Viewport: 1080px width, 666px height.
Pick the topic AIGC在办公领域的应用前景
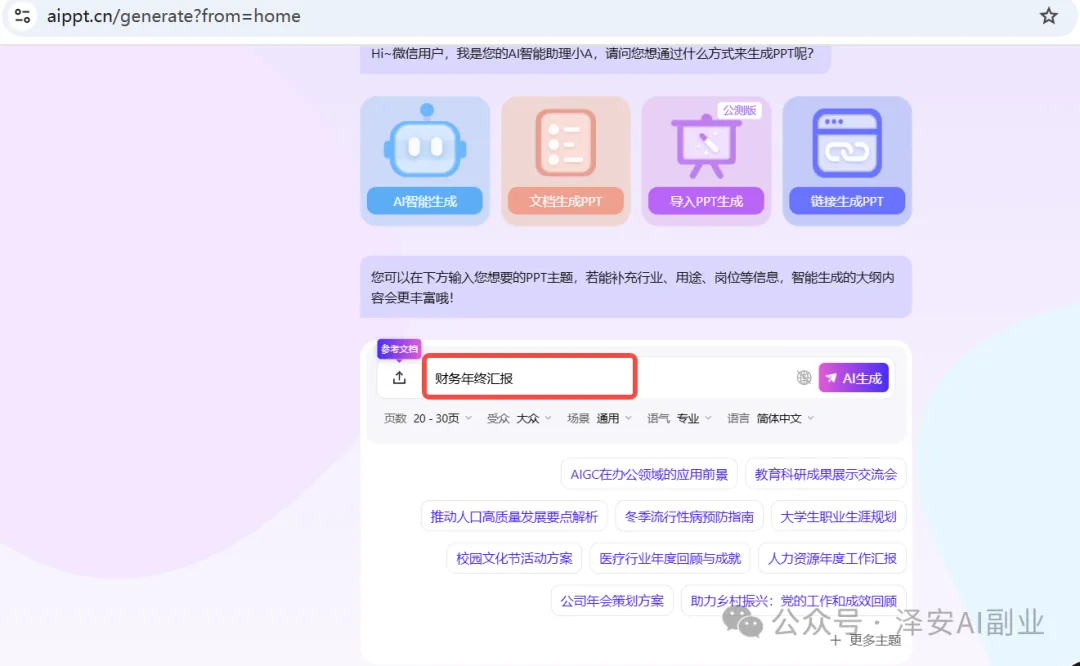coord(649,474)
